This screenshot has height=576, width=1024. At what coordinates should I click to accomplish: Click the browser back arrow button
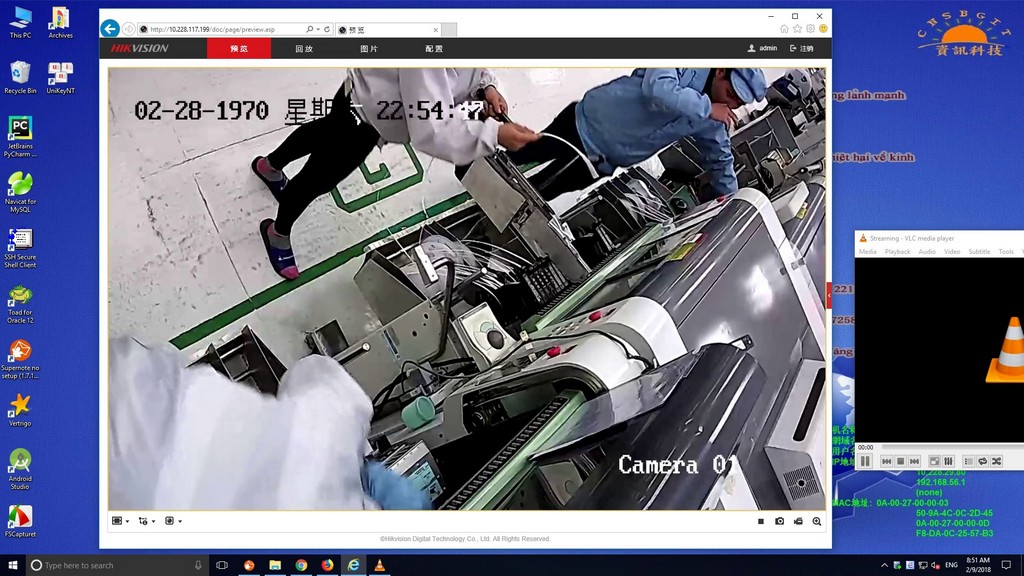click(110, 29)
